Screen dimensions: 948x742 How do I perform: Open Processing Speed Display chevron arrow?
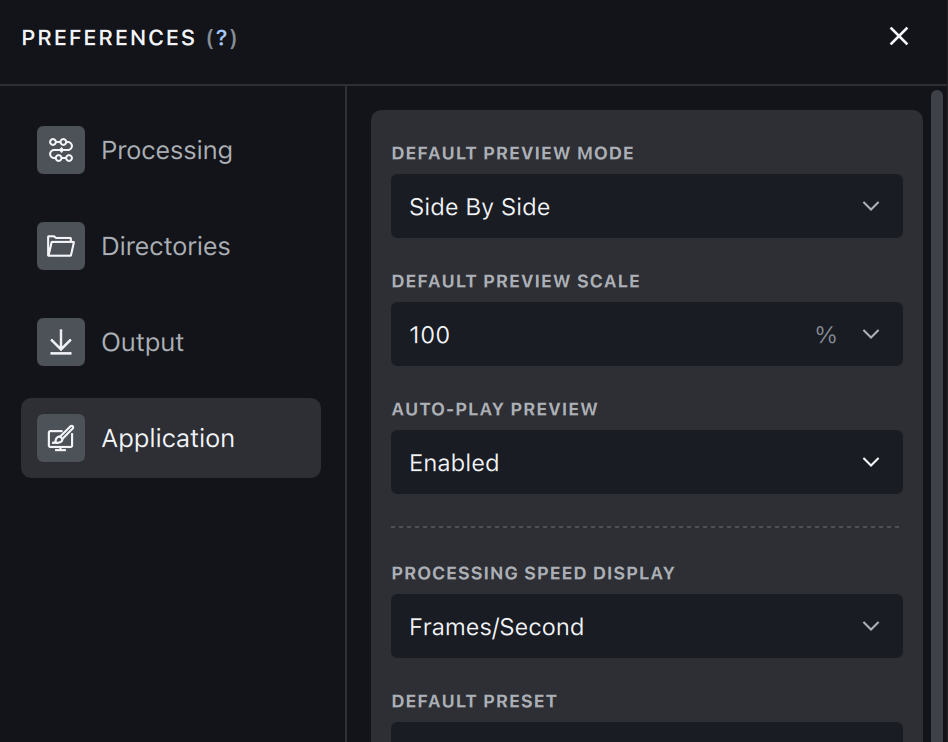[x=871, y=626]
